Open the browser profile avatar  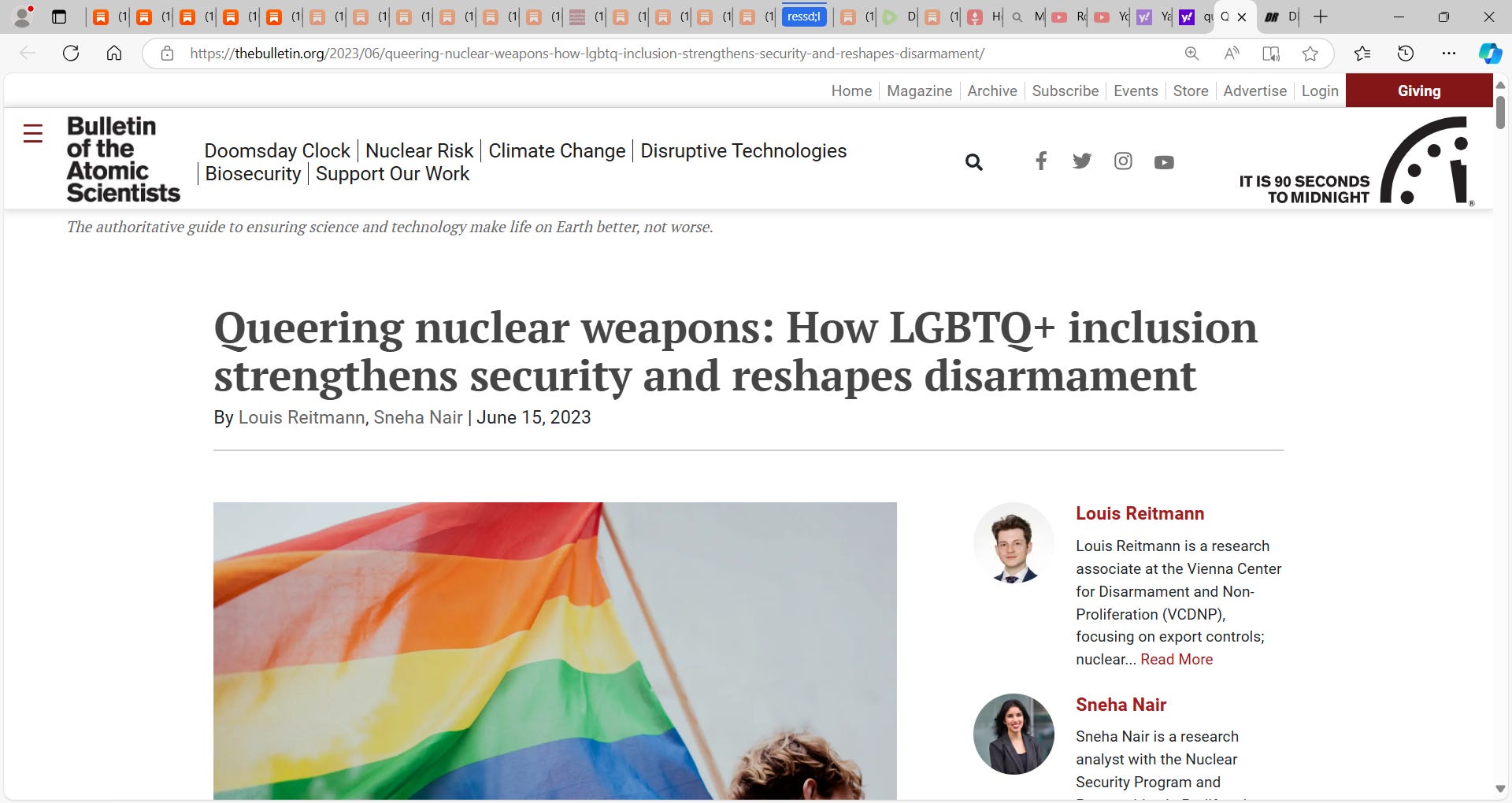point(23,17)
